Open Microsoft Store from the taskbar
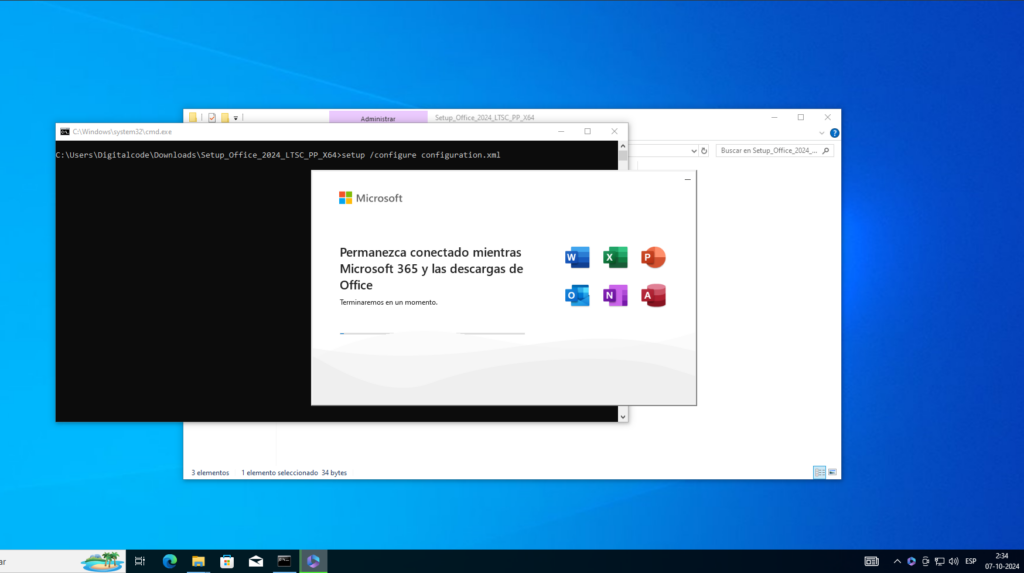 point(227,561)
